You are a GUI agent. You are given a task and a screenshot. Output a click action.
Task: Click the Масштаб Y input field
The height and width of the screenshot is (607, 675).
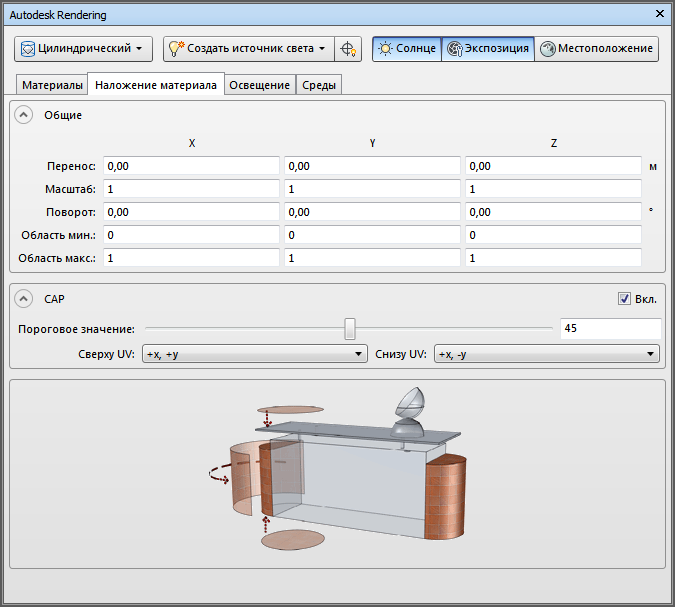tap(371, 189)
